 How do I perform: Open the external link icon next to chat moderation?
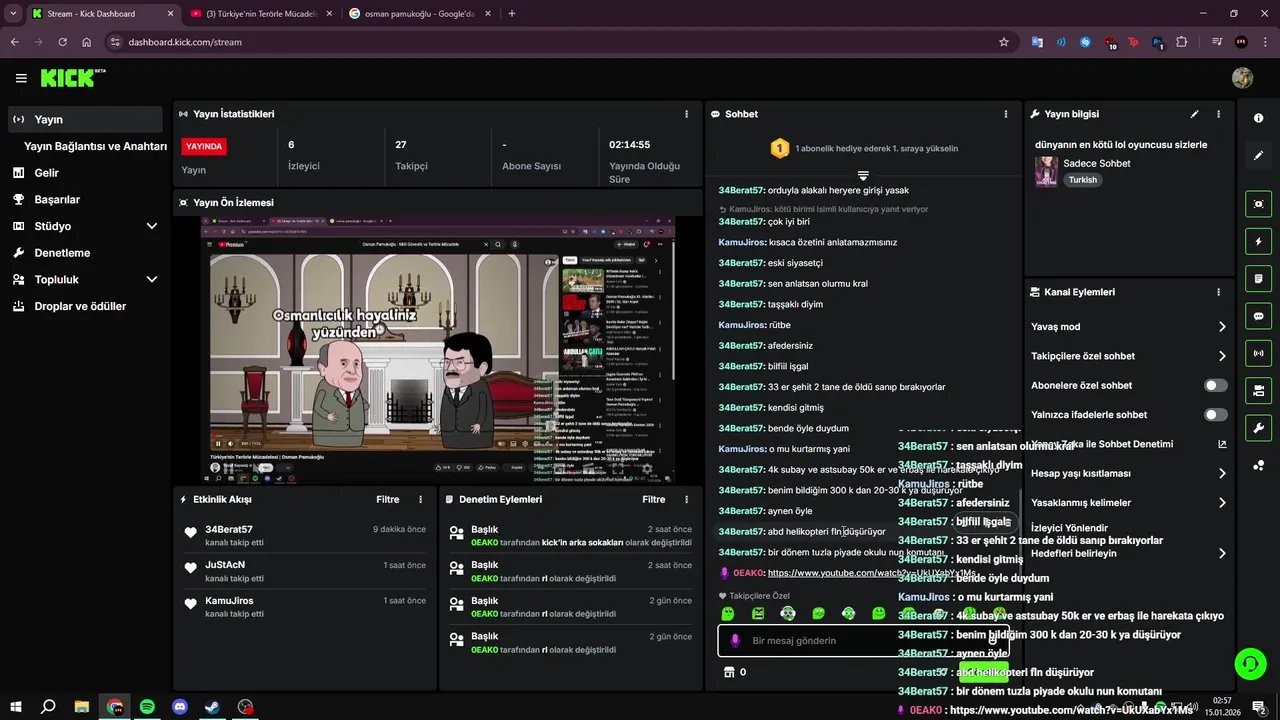[x=1222, y=444]
